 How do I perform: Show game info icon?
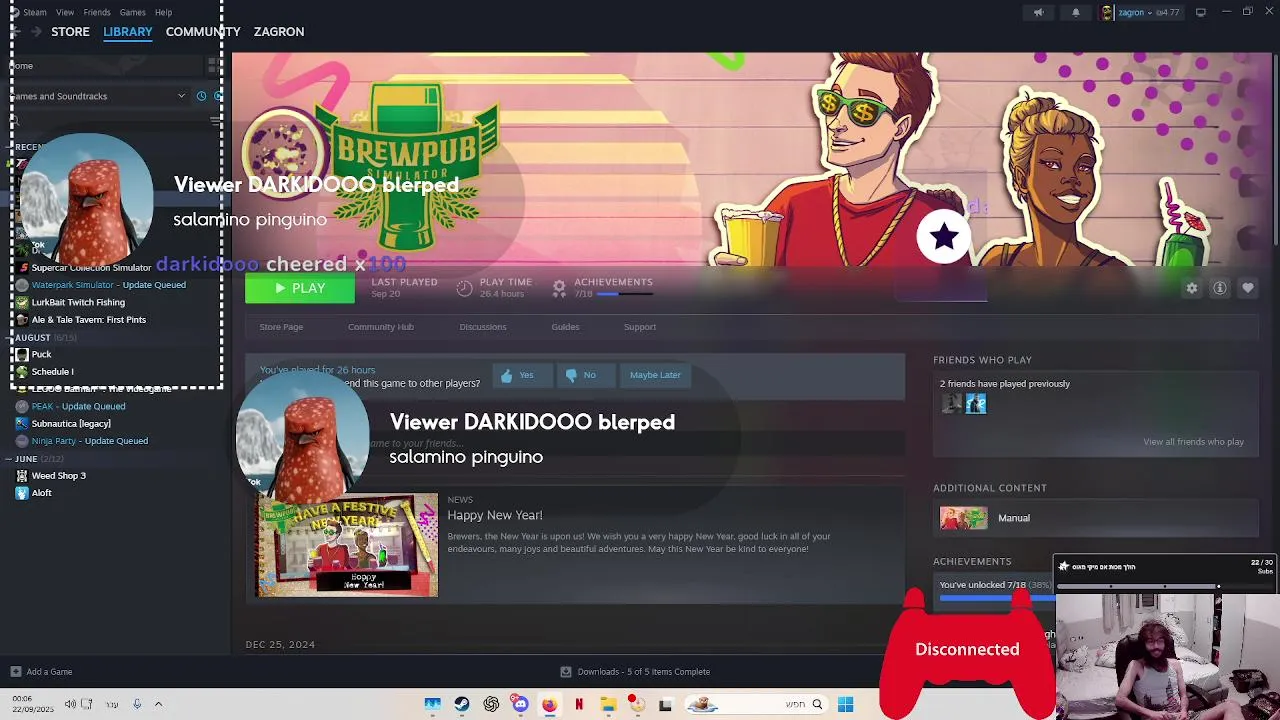tap(1220, 288)
